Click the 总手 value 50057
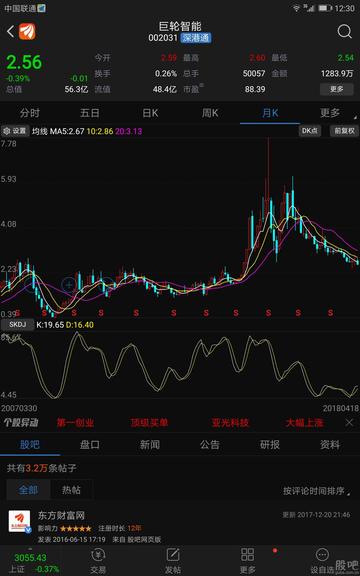Screen dimensions: 360x576 tap(254, 73)
